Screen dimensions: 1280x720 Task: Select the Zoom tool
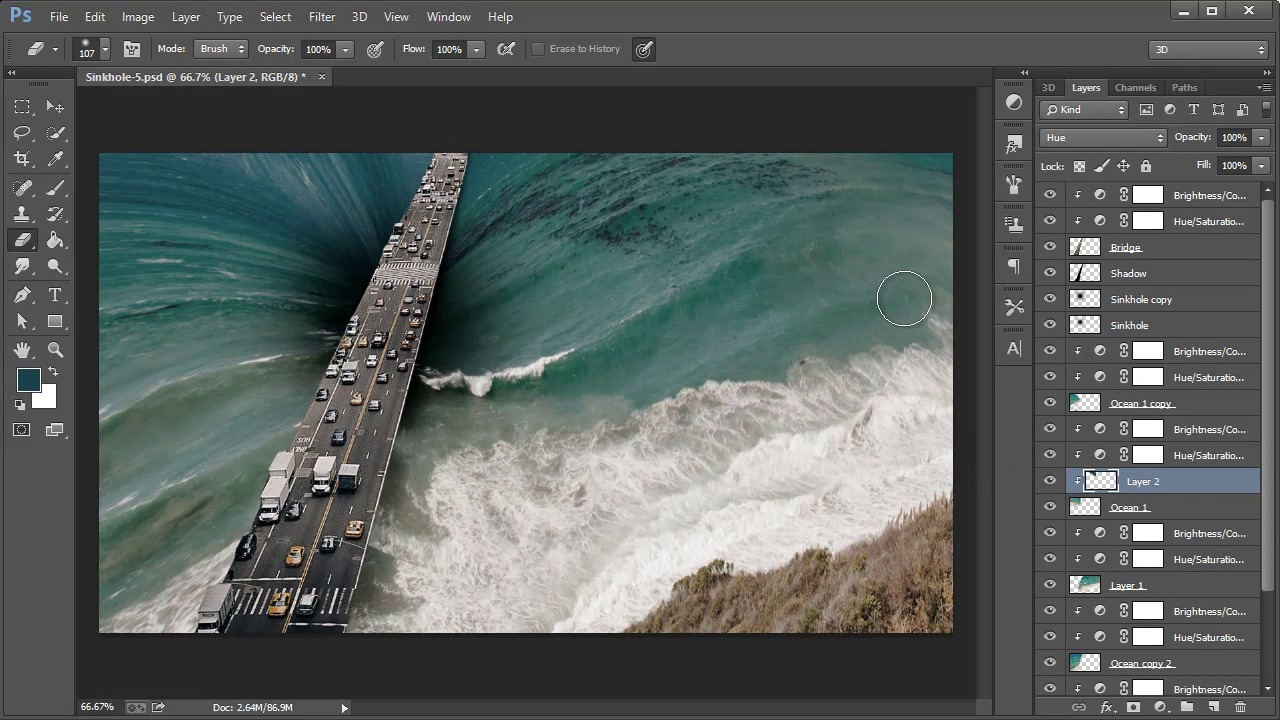coord(55,349)
